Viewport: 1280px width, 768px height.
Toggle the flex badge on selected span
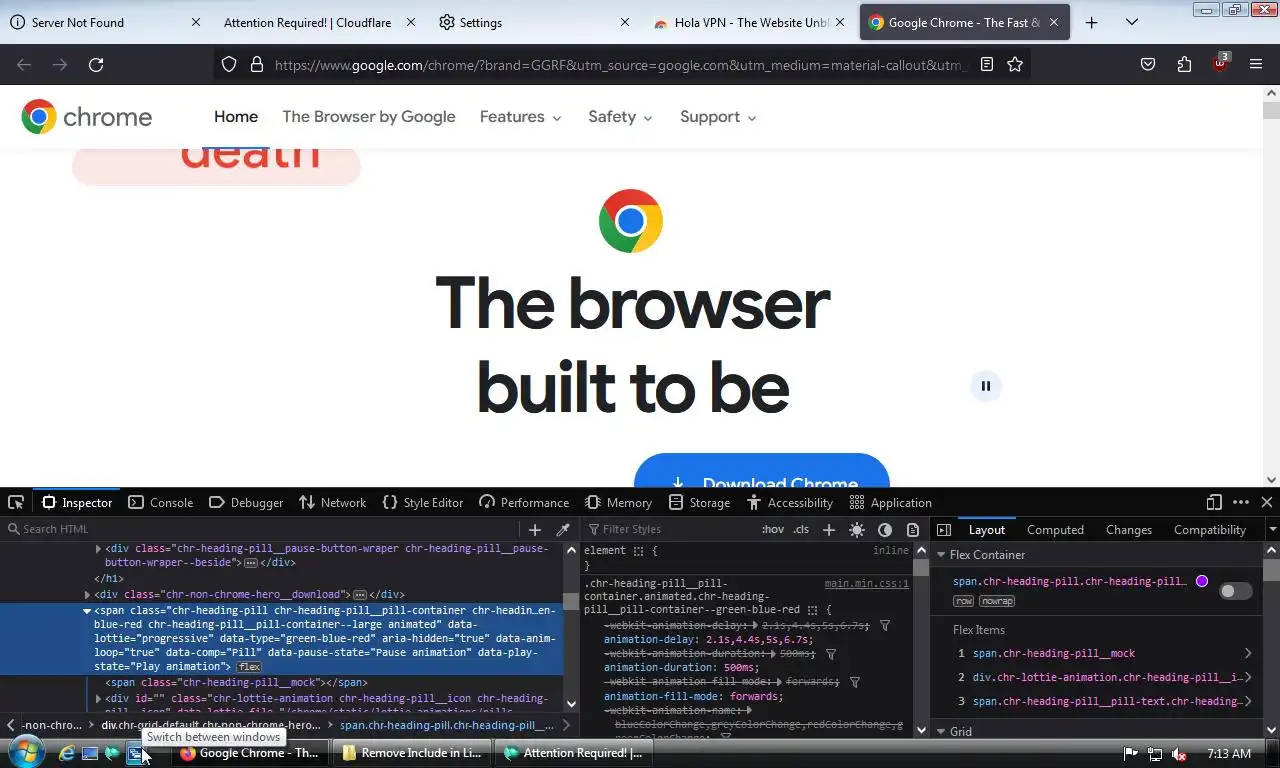click(249, 667)
